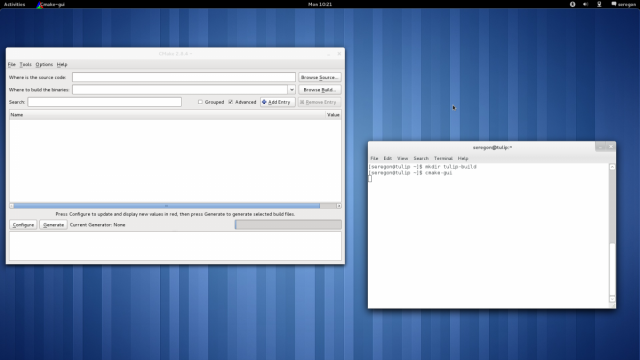This screenshot has width=640, height=360.
Task: Open the terminal File menu
Action: (374, 158)
